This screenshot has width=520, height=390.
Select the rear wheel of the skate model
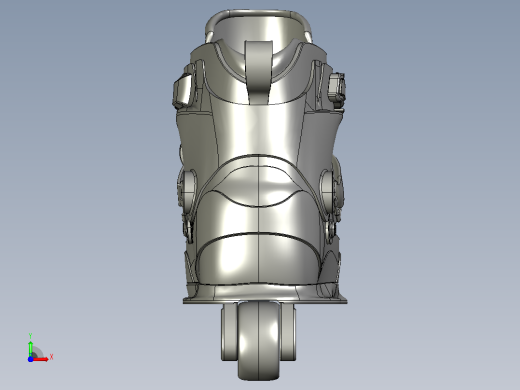259,341
